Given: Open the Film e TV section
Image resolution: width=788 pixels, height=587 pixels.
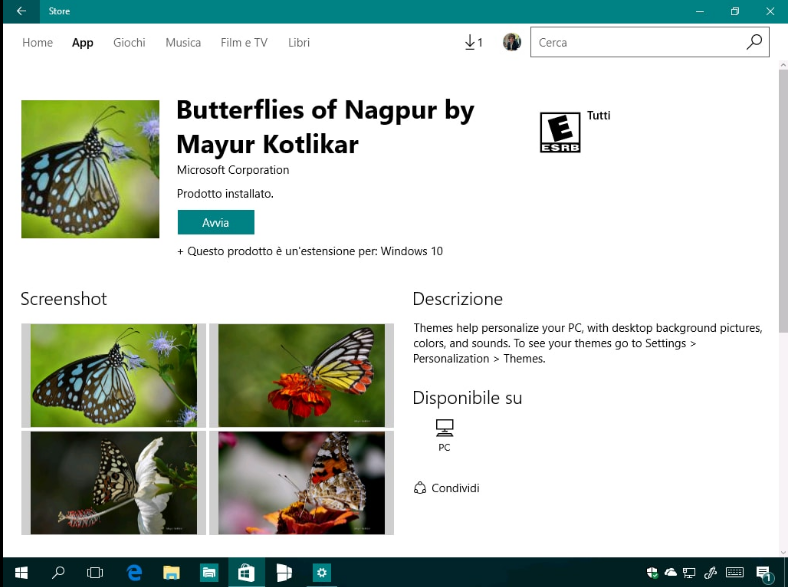Looking at the screenshot, I should click(244, 43).
